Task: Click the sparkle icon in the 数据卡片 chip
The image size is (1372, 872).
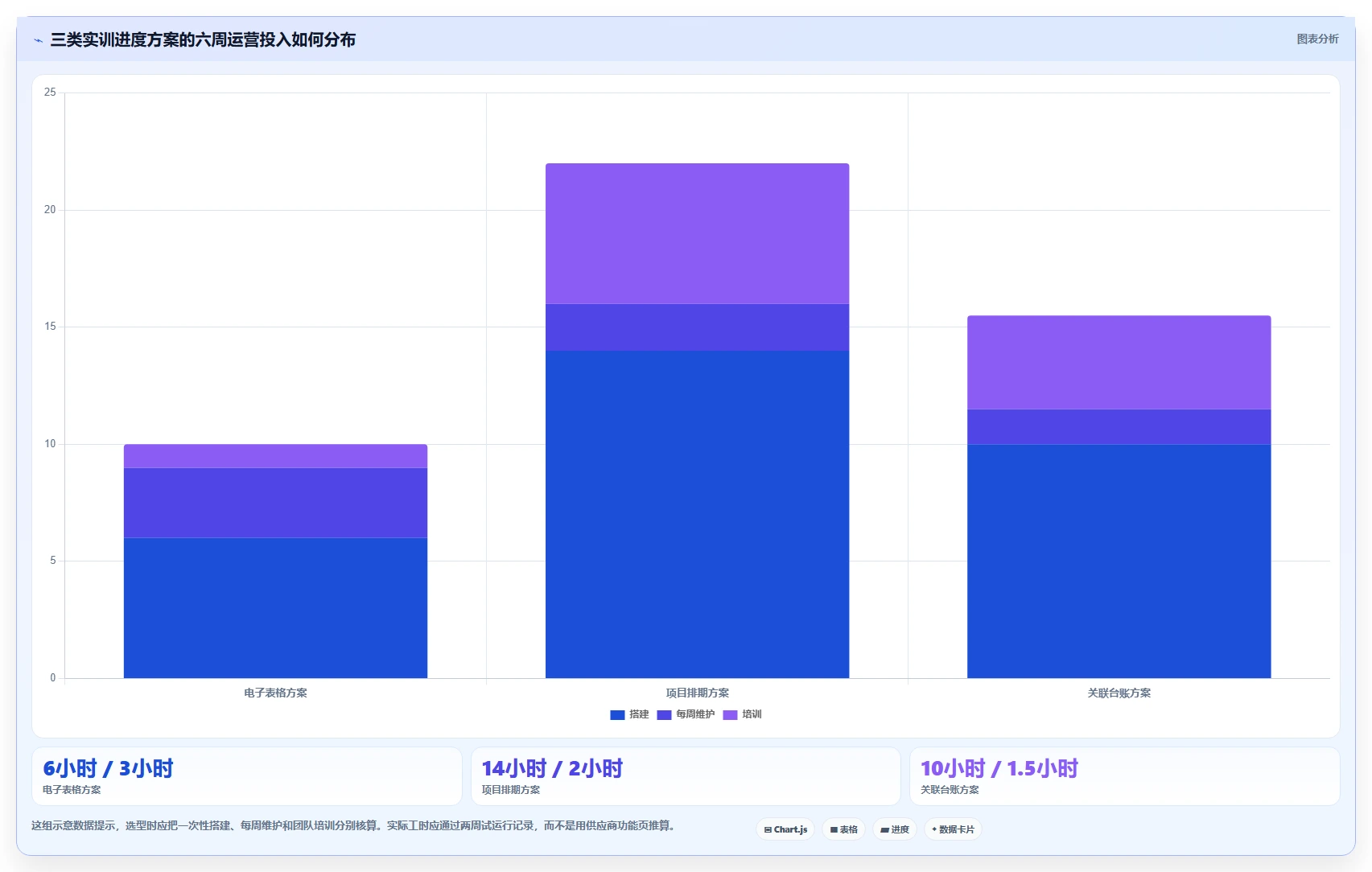Action: point(934,829)
